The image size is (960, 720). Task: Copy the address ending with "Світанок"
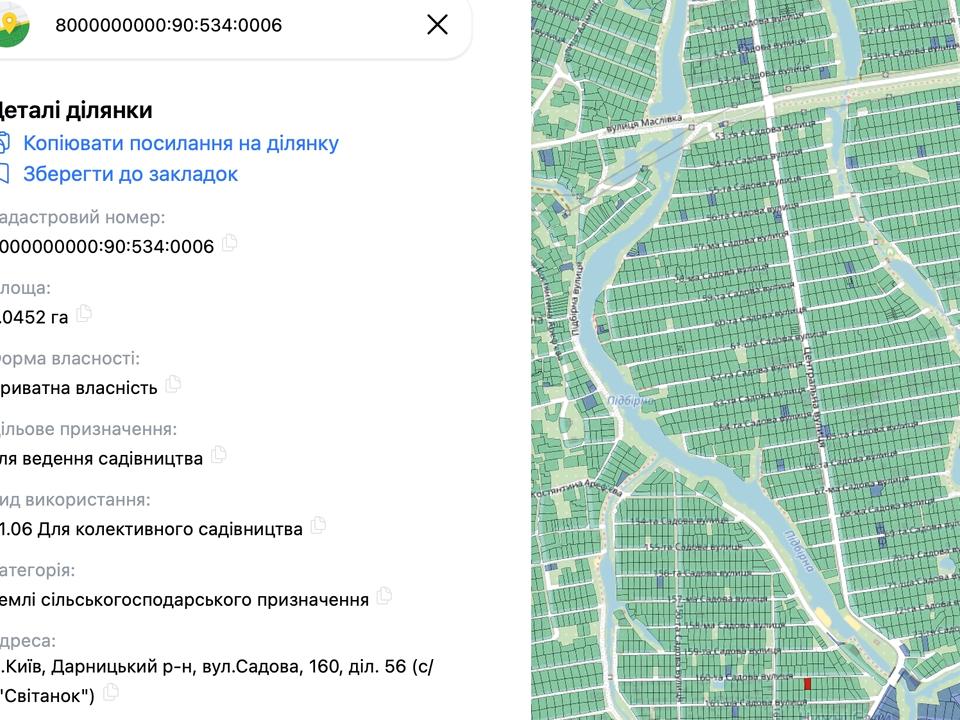click(x=111, y=691)
